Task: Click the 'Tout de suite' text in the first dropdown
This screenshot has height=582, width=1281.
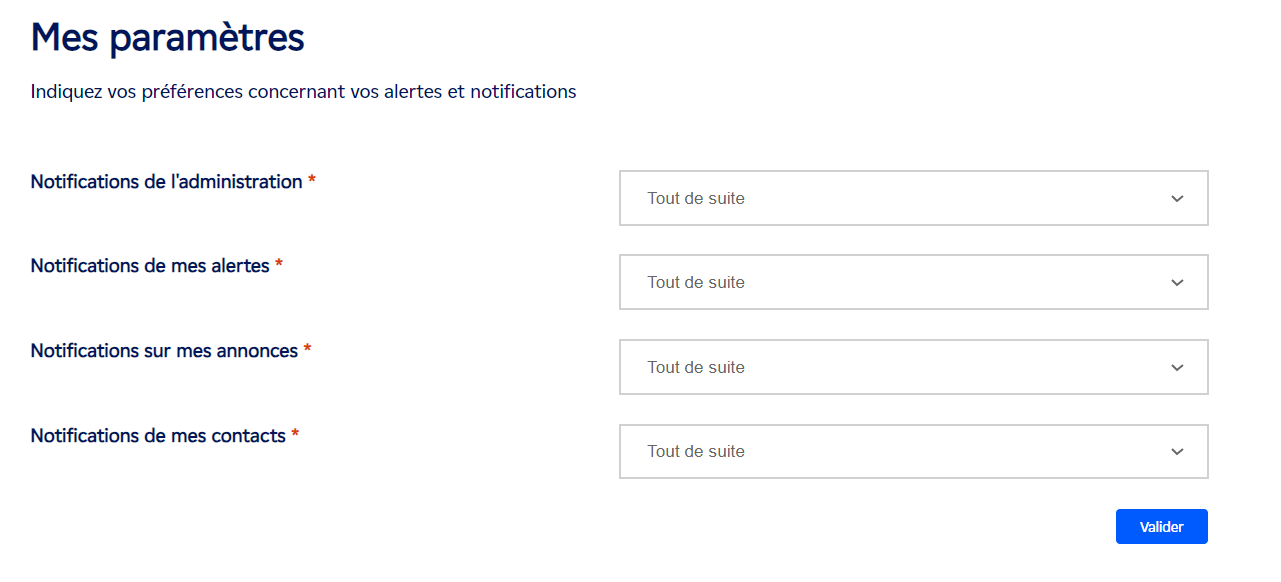Action: [x=696, y=198]
